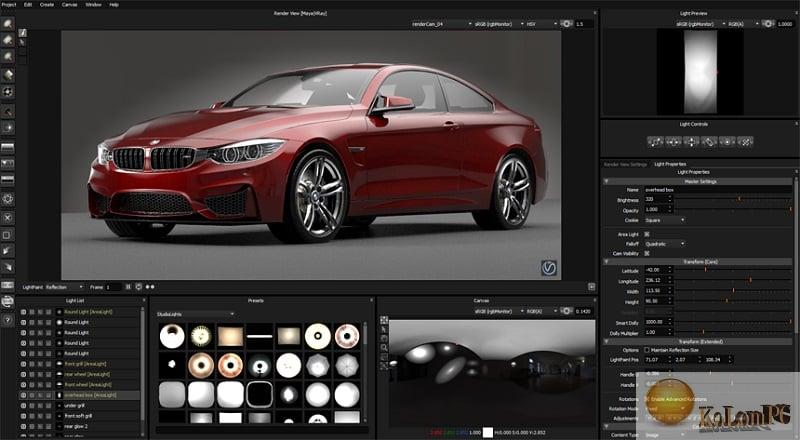
Task: Toggle the Area Light checkbox
Action: pos(646,234)
